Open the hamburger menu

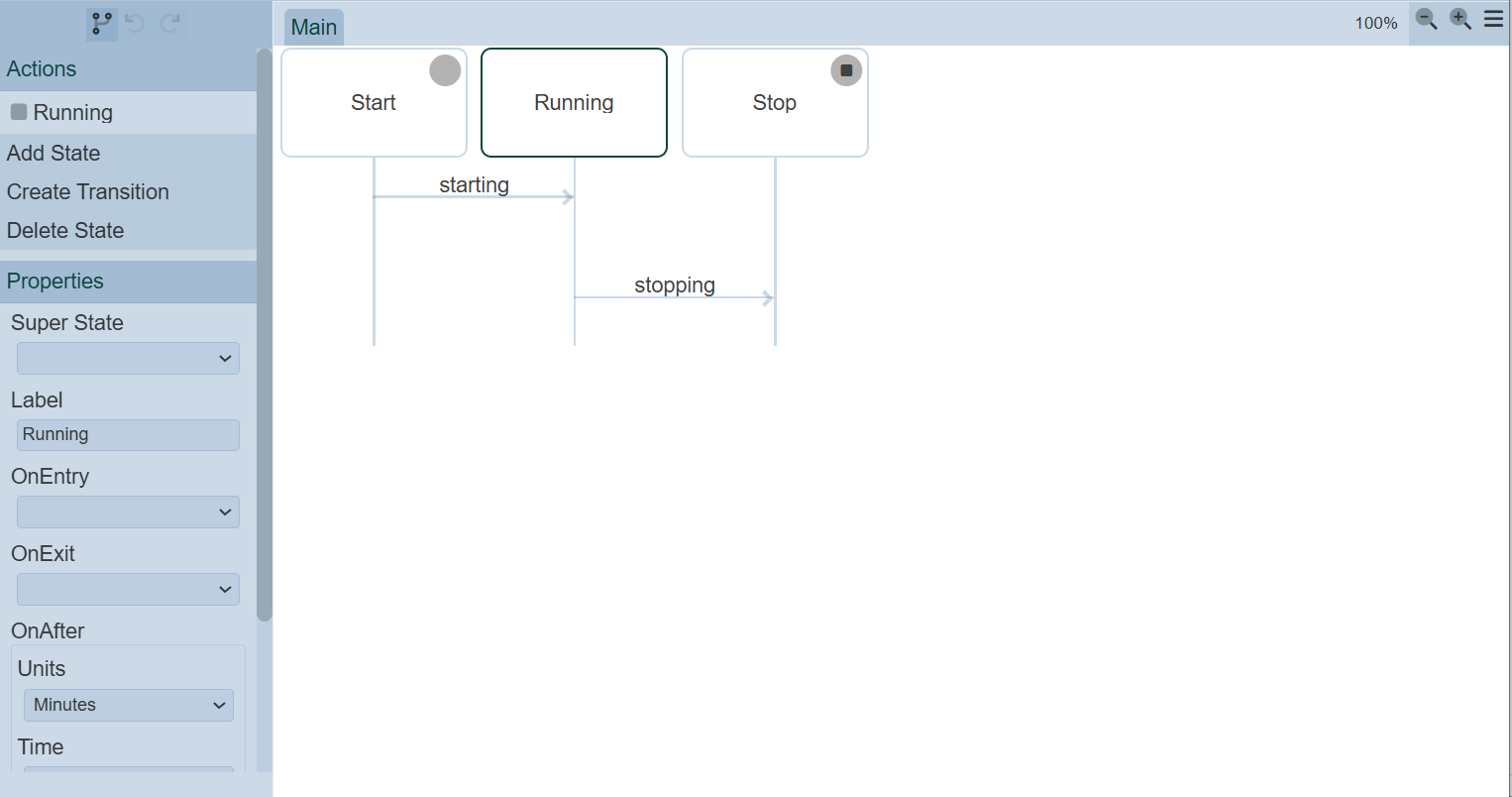1493,20
